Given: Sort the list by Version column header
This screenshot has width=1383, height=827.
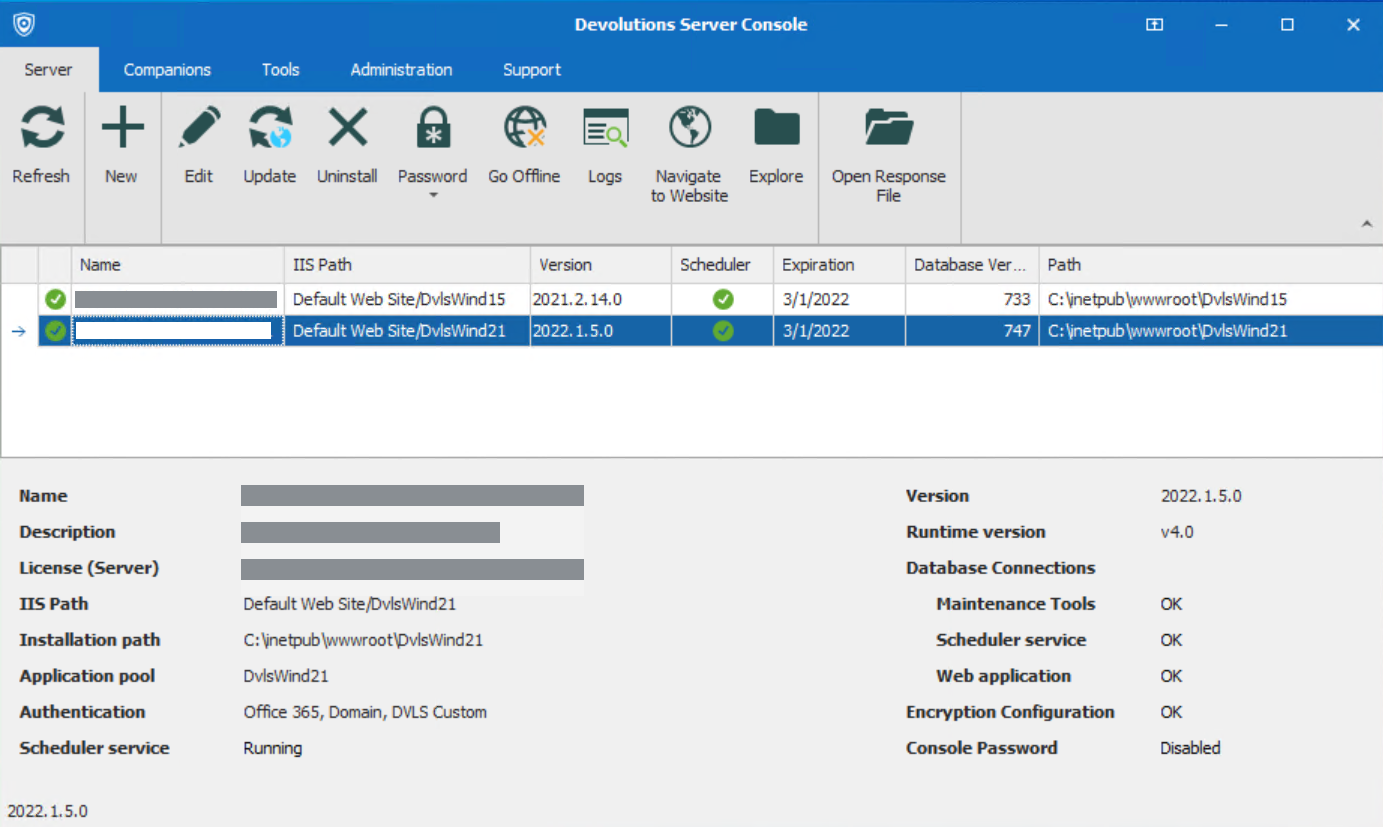Looking at the screenshot, I should [x=600, y=265].
